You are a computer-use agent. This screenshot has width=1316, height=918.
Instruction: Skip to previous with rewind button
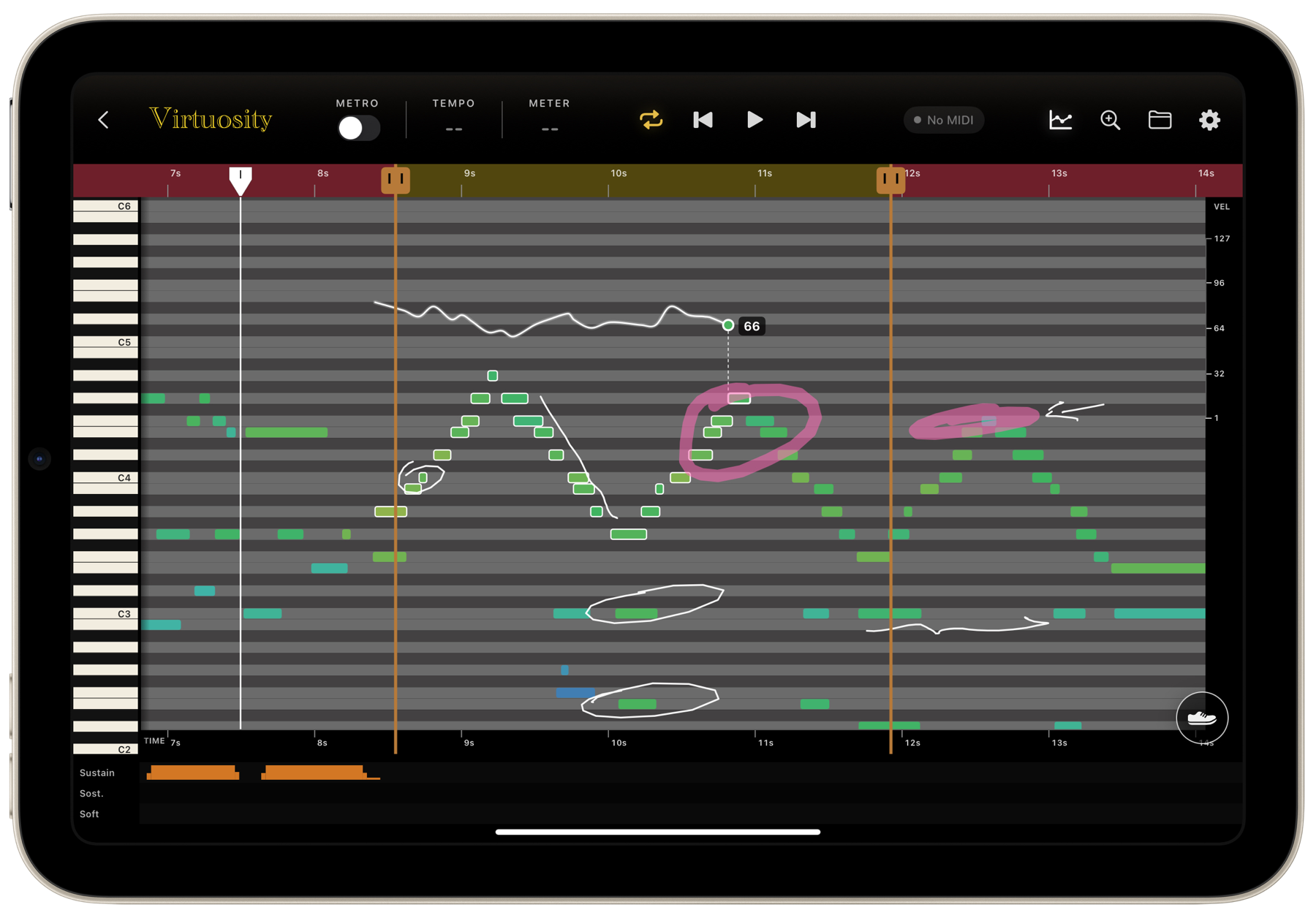[x=703, y=120]
